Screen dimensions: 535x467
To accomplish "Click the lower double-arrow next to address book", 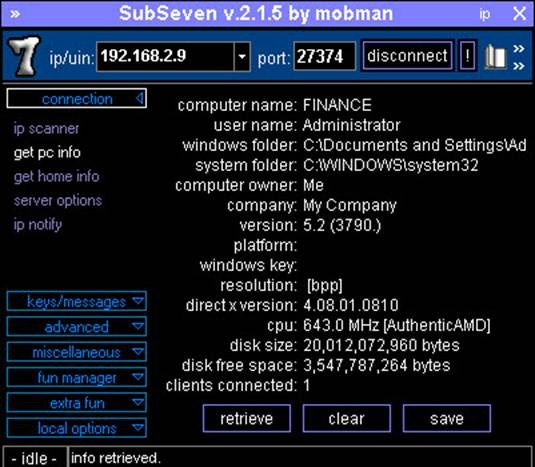I will (519, 65).
